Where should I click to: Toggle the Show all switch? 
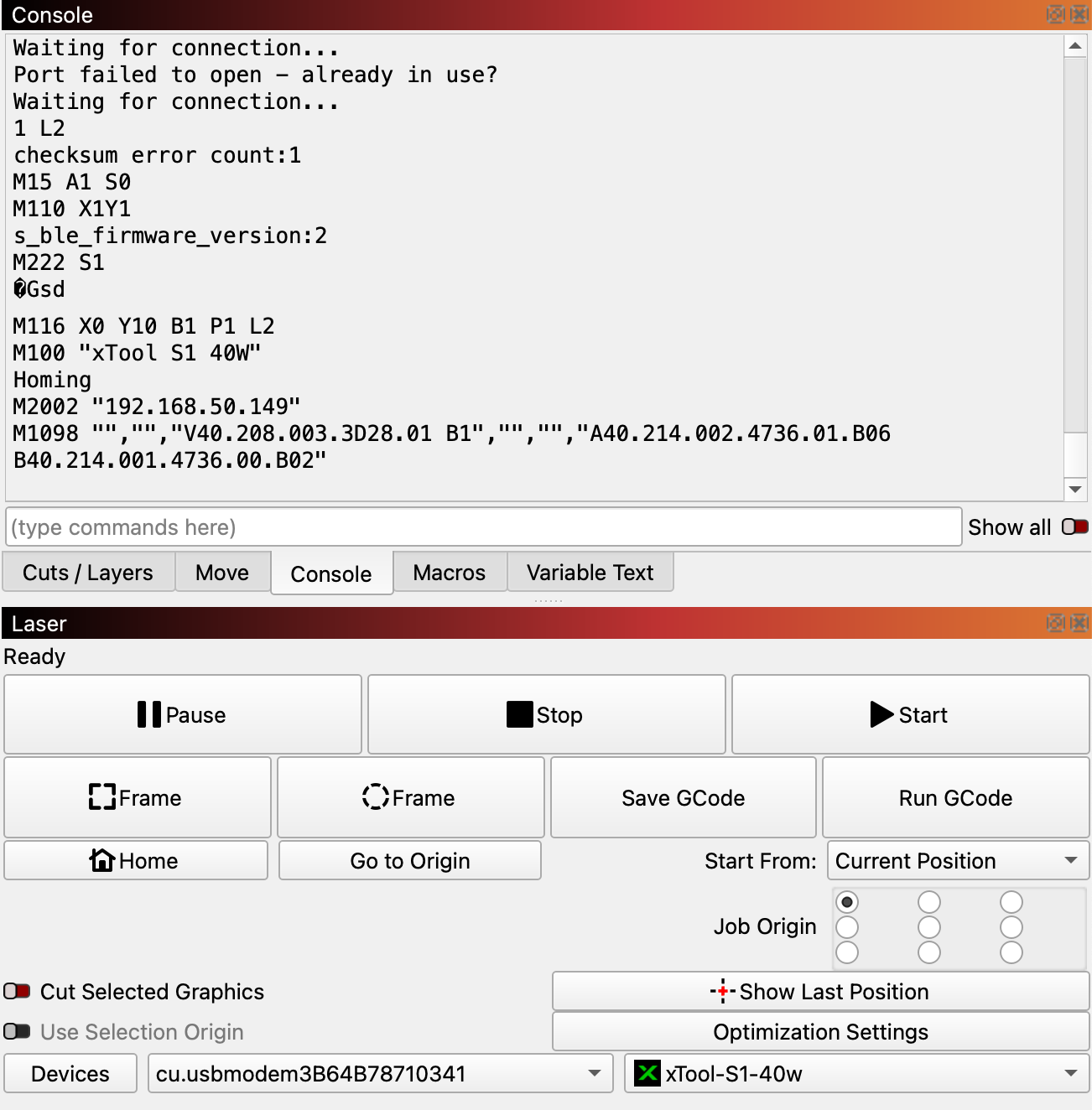[1074, 527]
